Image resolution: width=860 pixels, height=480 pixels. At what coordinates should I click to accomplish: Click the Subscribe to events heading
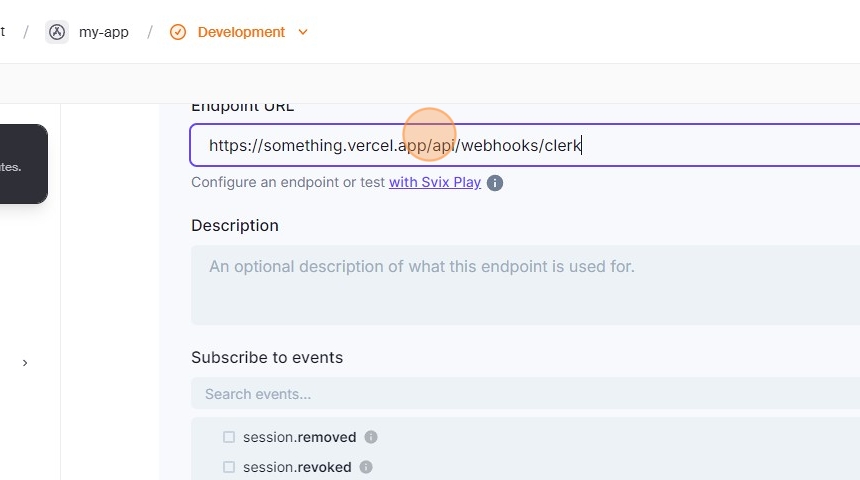267,358
